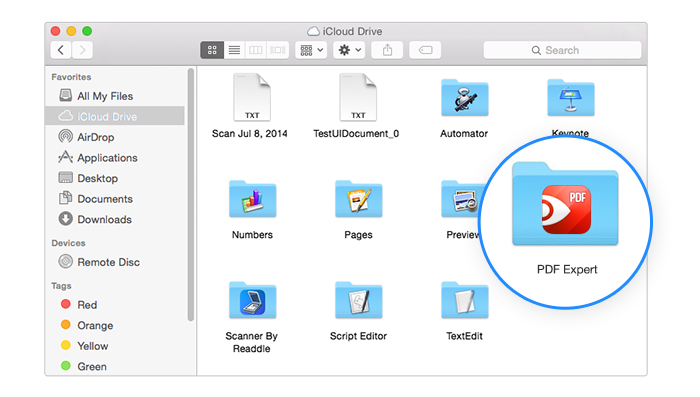Viewport: 700px width, 397px height.
Task: Minimize window with the yellow button
Action: click(x=71, y=31)
